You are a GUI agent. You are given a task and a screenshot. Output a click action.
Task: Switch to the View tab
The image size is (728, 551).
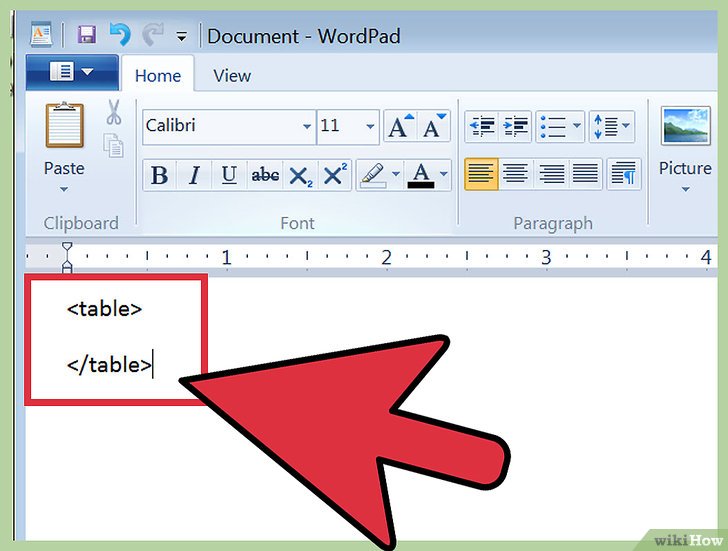[232, 75]
